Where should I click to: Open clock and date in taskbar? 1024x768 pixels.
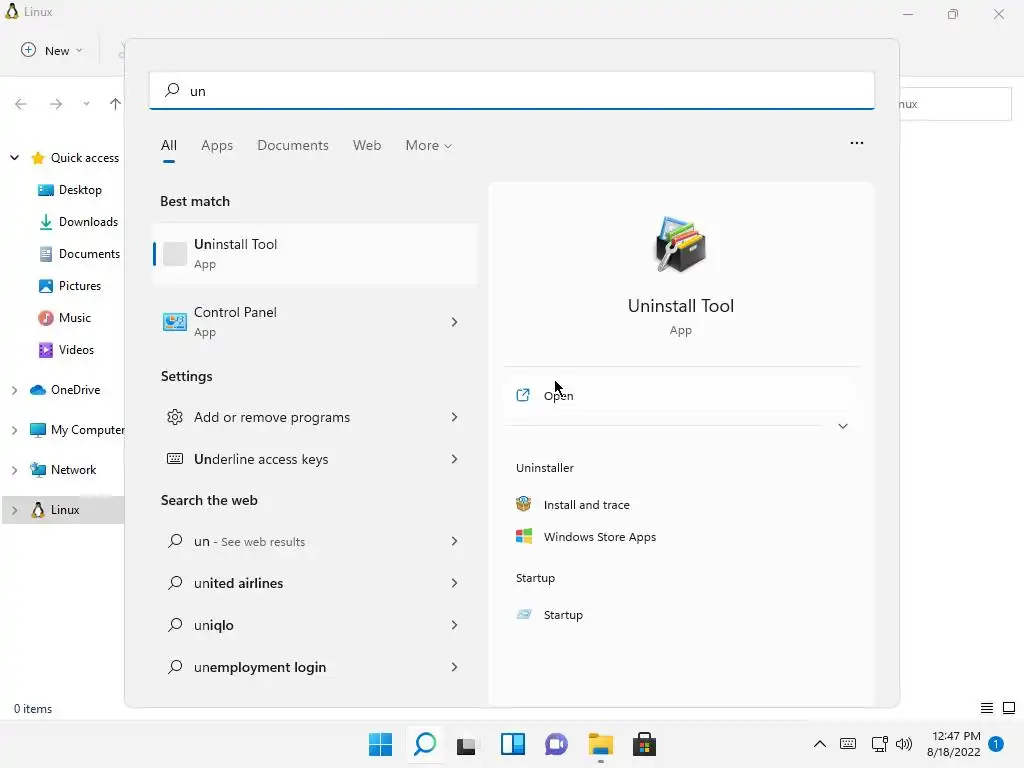click(x=953, y=744)
